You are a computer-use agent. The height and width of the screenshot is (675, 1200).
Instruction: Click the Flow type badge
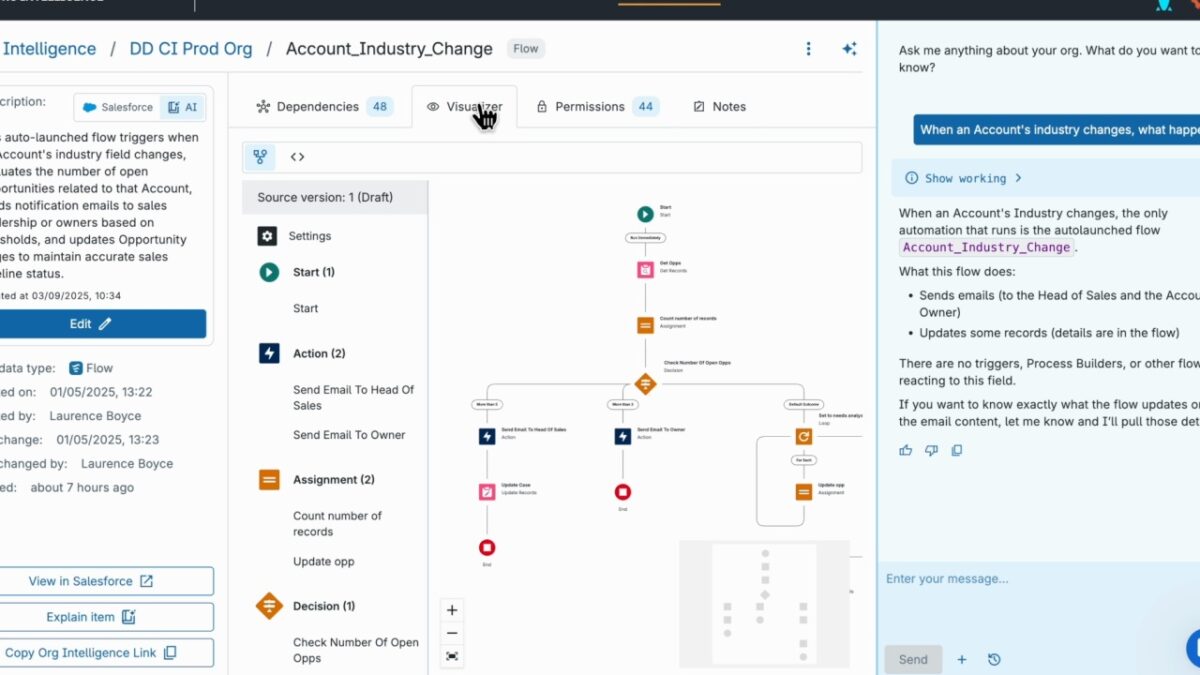tap(525, 48)
